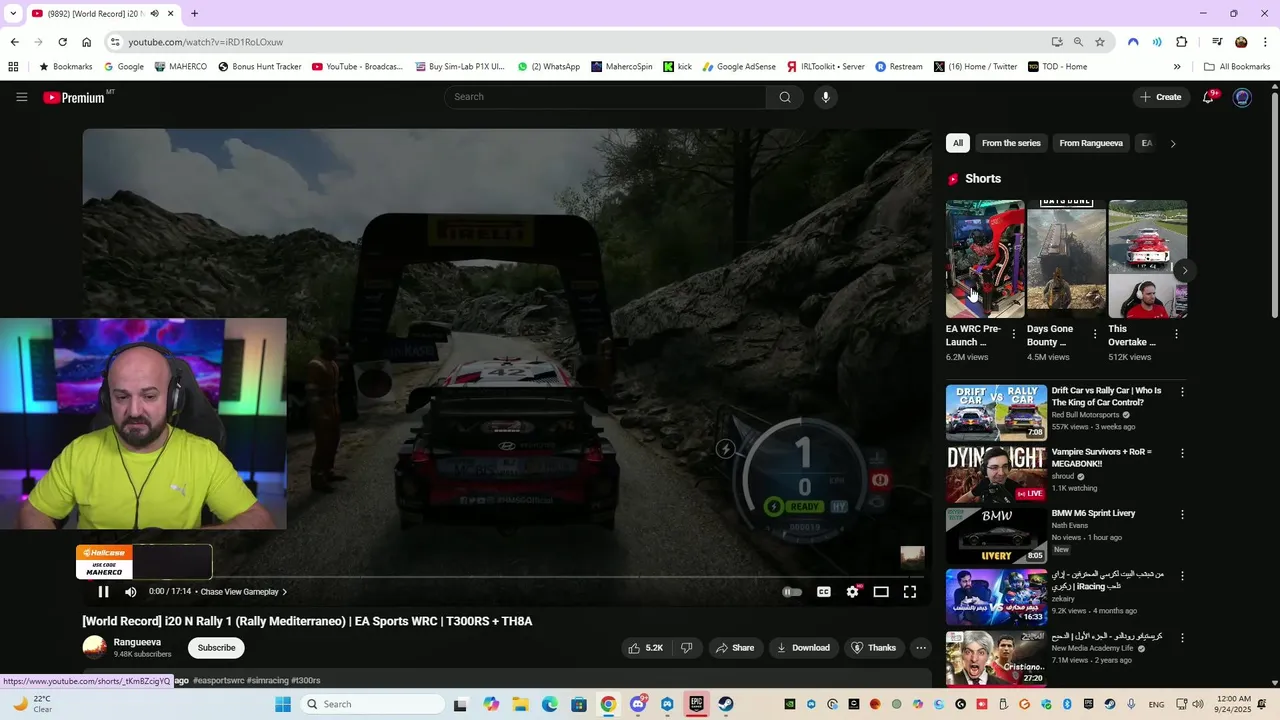Open the account avatar menu
Viewport: 1280px width, 720px height.
1242,97
